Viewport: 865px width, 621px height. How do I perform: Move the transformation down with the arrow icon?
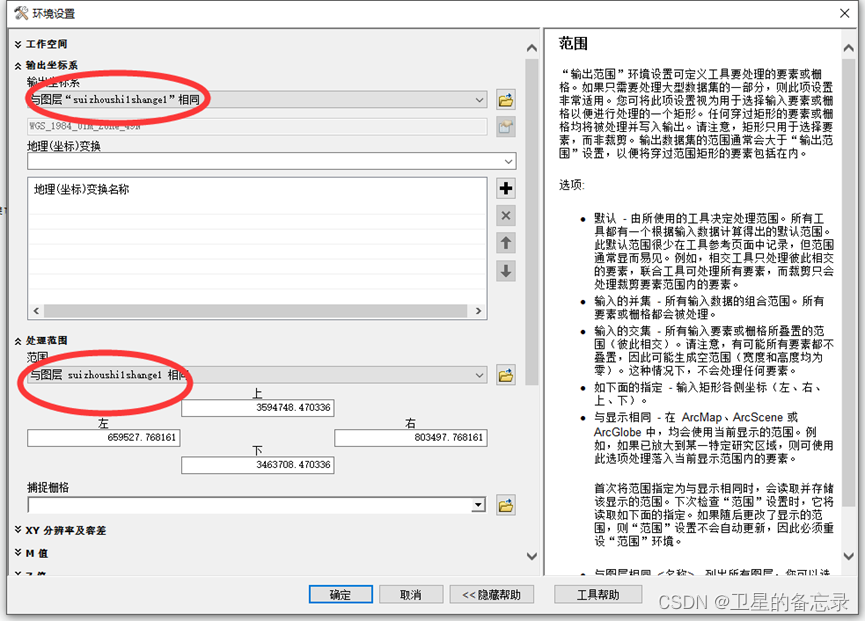point(505,271)
